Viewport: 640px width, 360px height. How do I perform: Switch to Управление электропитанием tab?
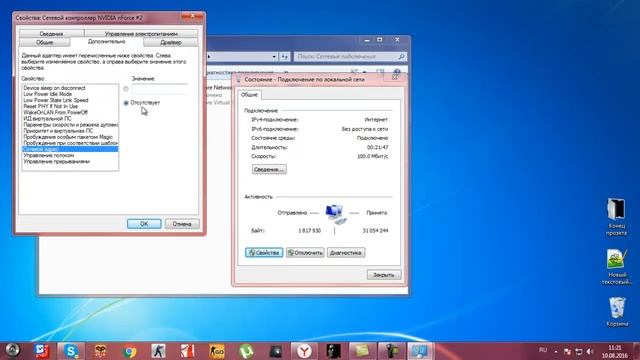tap(141, 33)
